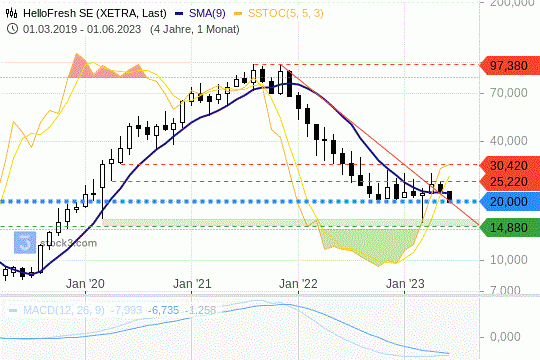Click the MACD value -1,258
This screenshot has height=360, width=540.
200,310
